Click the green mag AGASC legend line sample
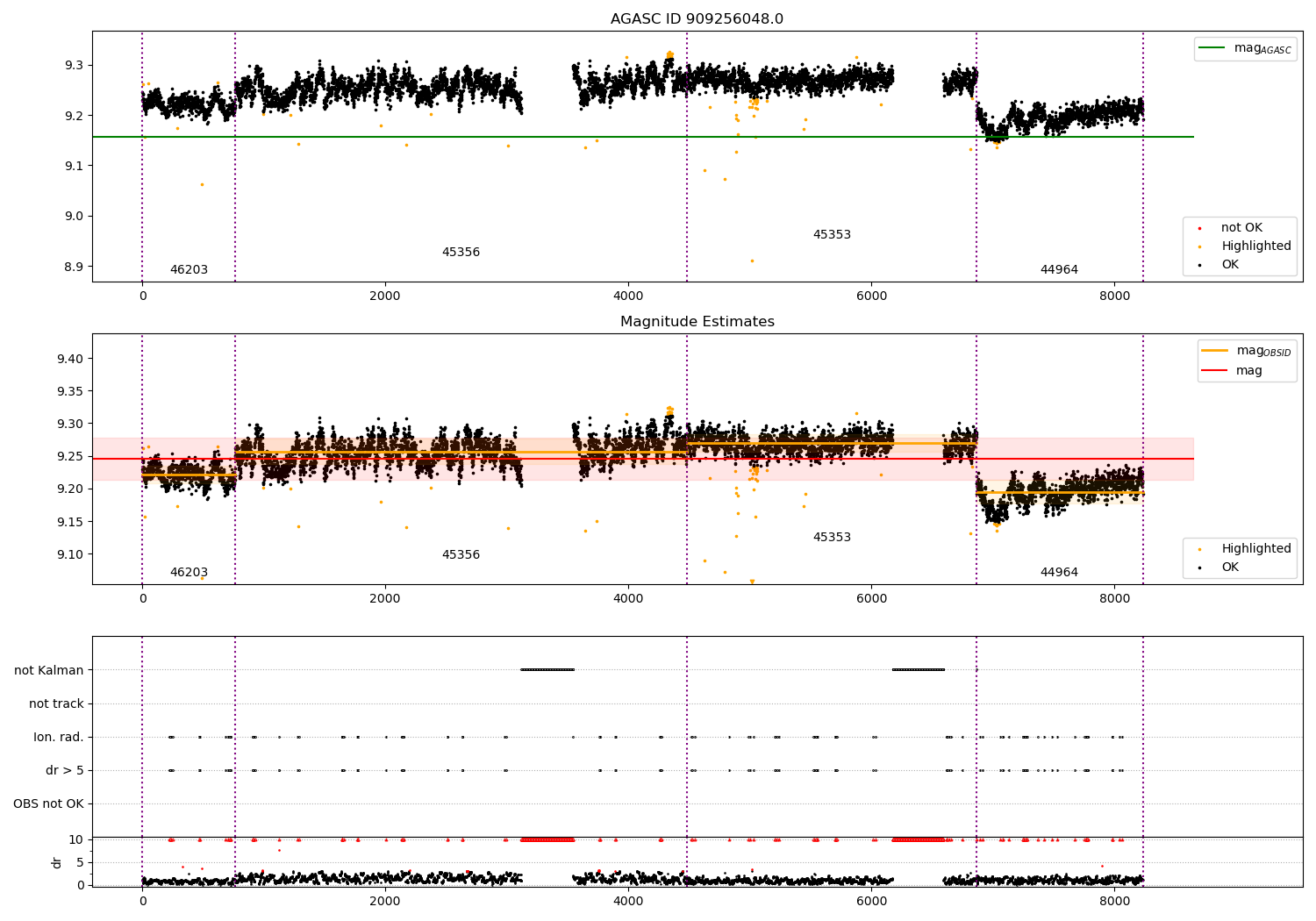 coord(1212,48)
